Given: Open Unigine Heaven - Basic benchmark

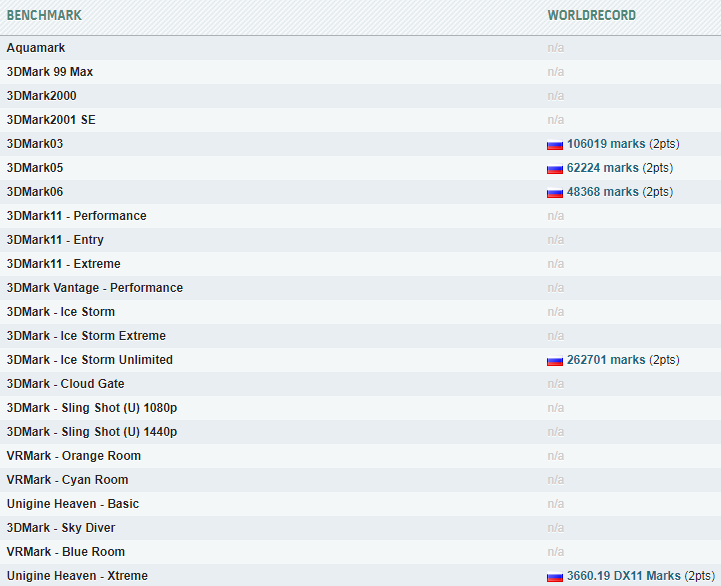Looking at the screenshot, I should tap(72, 504).
